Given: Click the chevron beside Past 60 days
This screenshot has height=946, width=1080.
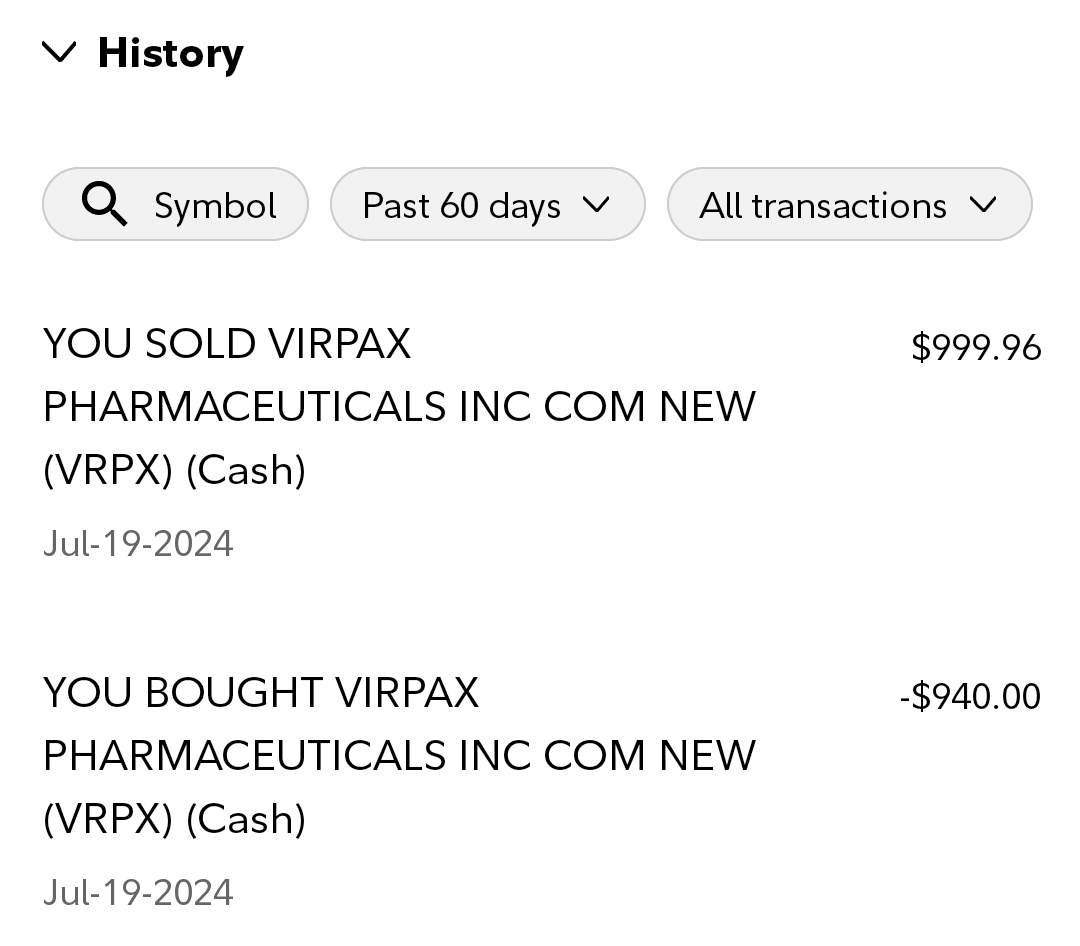Looking at the screenshot, I should [x=596, y=205].
